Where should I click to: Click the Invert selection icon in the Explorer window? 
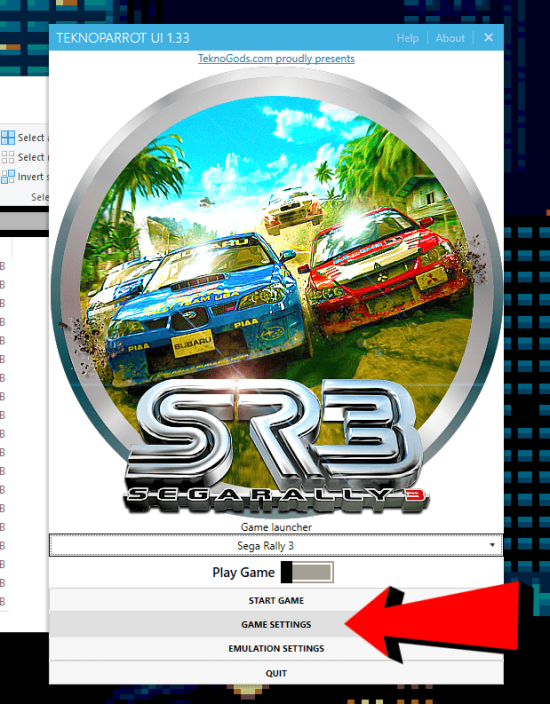pyautogui.click(x=8, y=177)
